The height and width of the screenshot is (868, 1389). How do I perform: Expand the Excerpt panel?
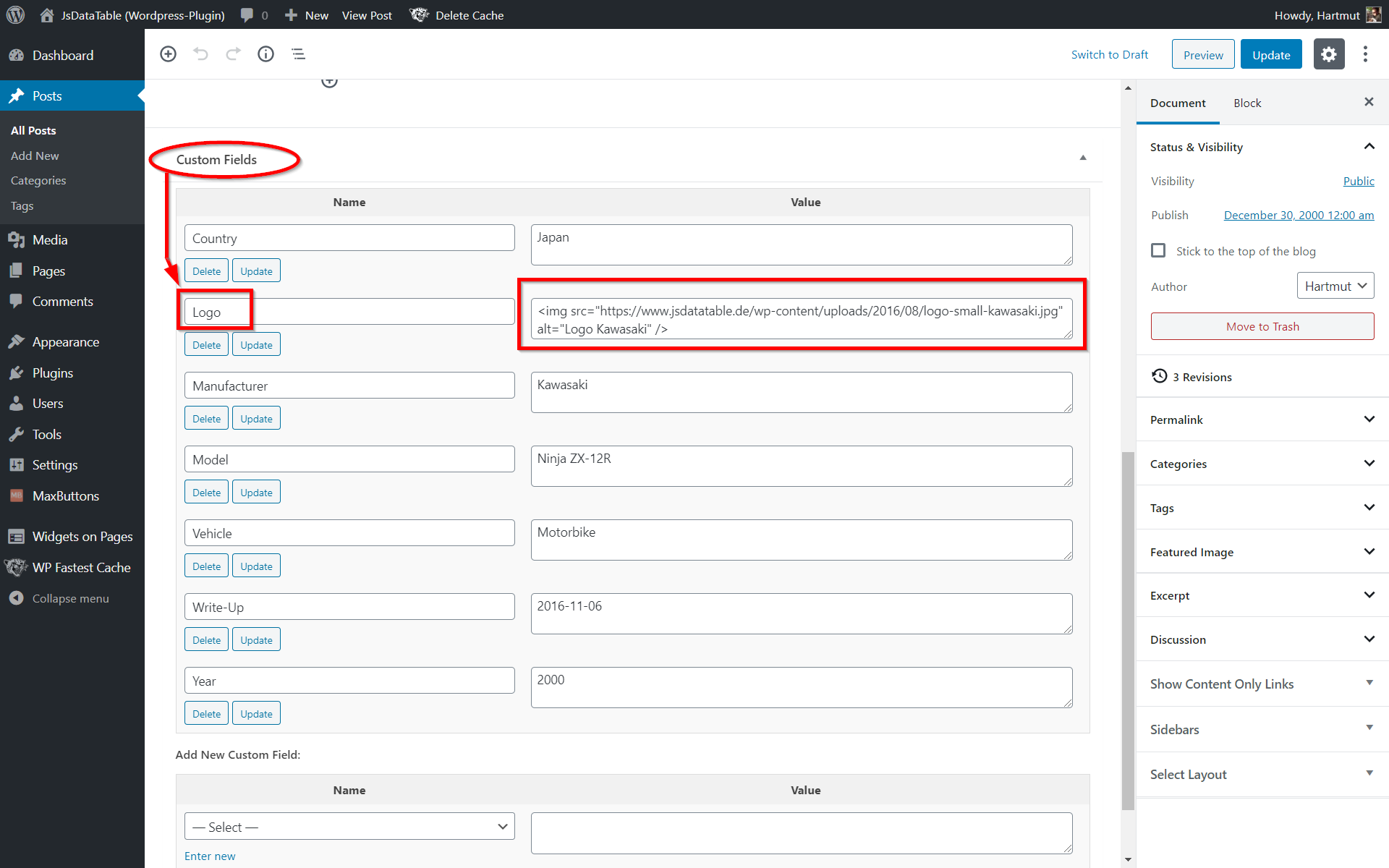(1262, 595)
